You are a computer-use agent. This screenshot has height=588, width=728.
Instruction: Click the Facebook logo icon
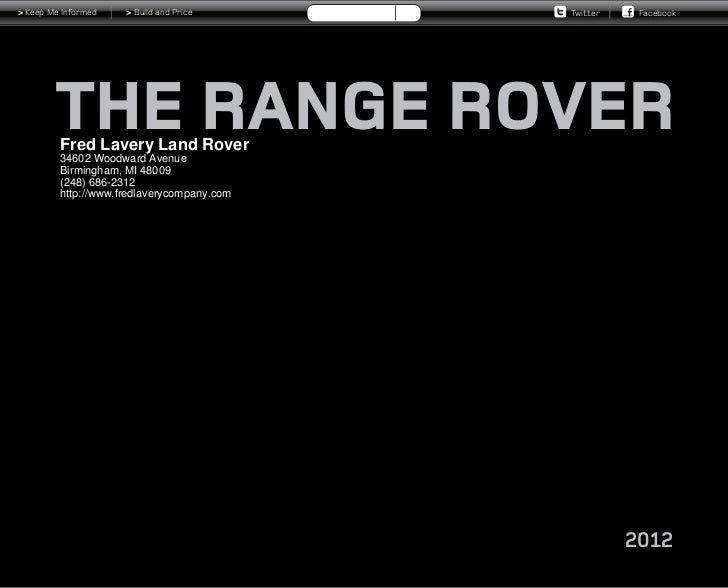pyautogui.click(x=628, y=12)
